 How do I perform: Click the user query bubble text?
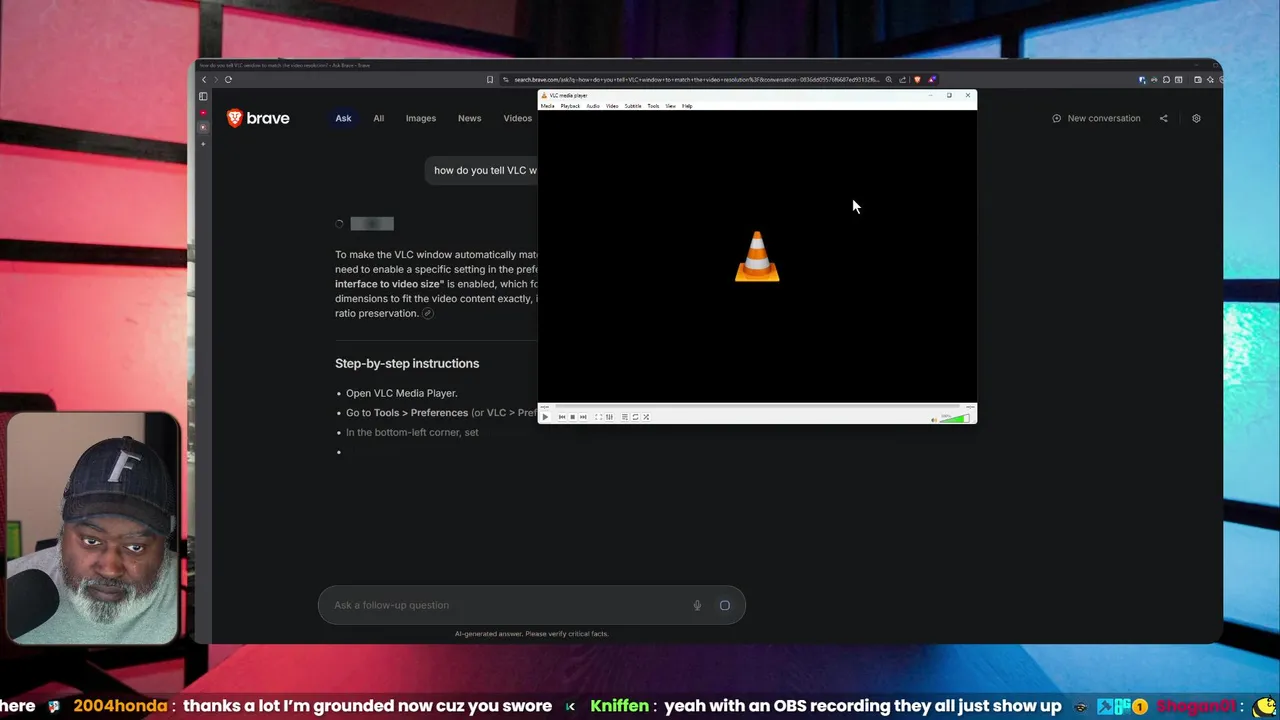[485, 170]
